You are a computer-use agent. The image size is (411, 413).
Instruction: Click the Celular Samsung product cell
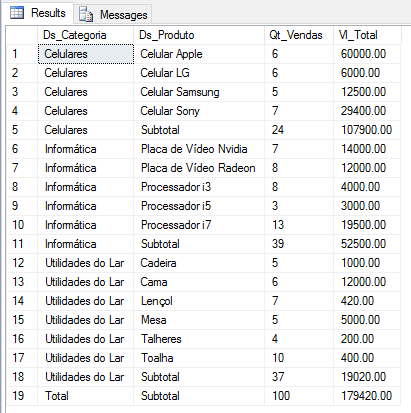(199, 92)
